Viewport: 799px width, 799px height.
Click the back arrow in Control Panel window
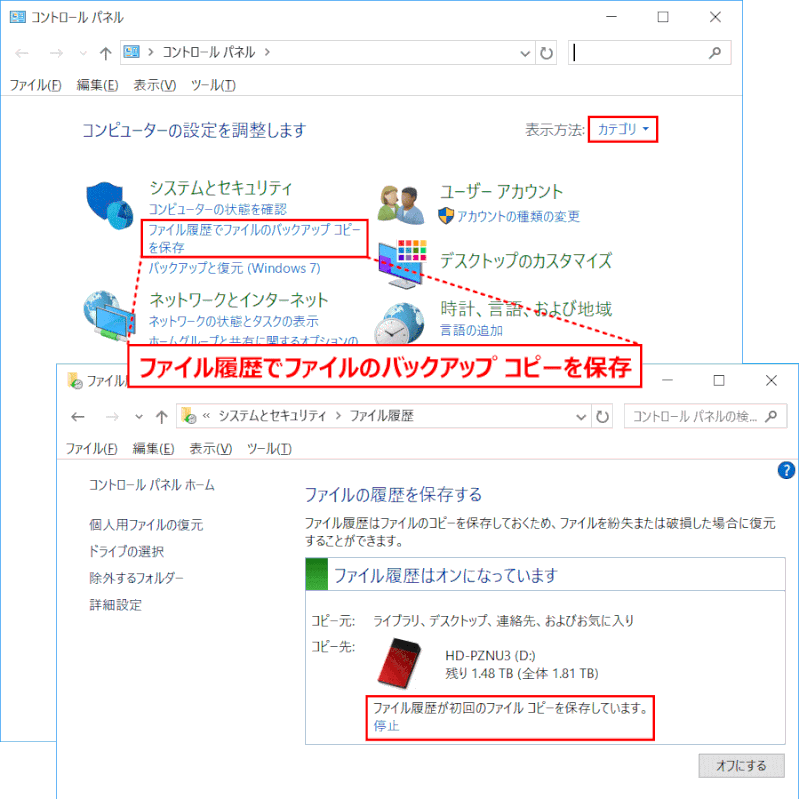coord(22,53)
